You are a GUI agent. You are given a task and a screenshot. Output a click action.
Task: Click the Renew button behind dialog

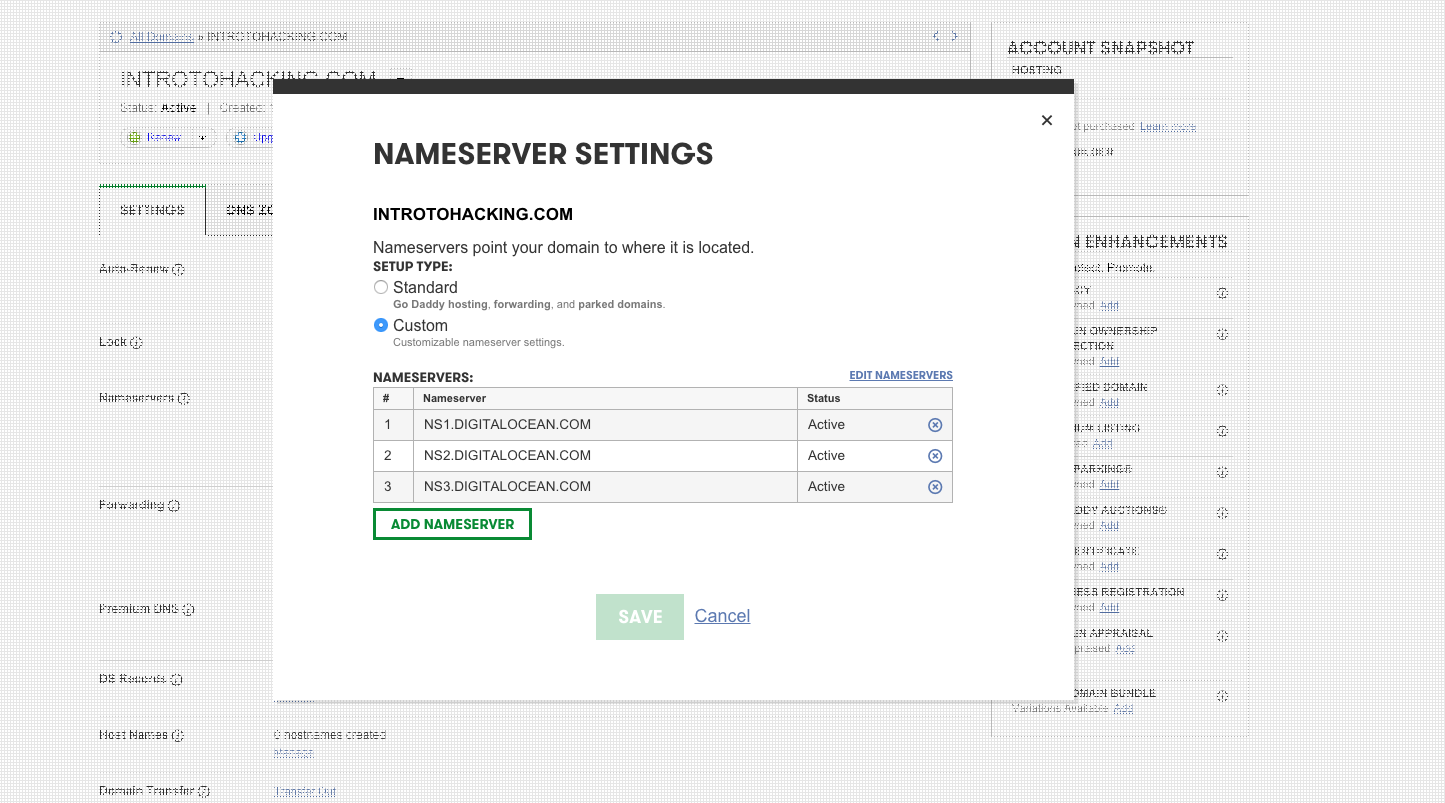155,138
